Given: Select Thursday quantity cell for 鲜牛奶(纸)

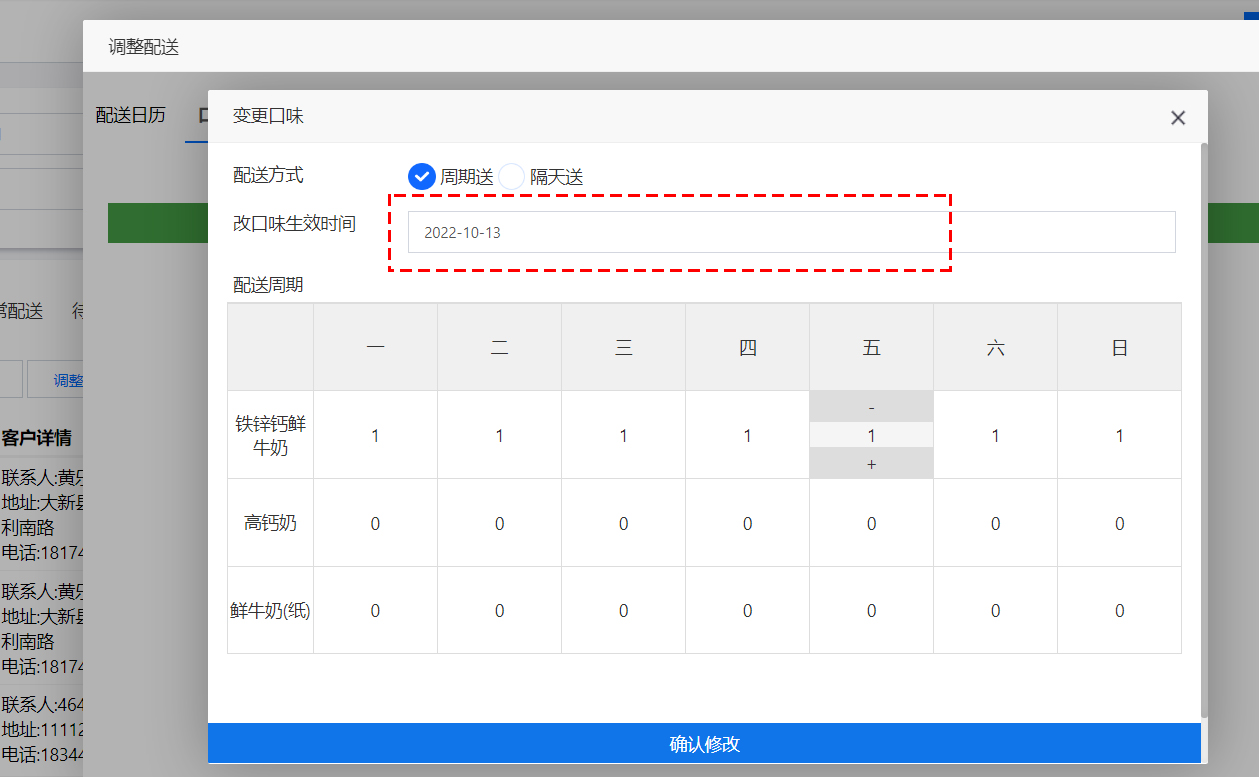Looking at the screenshot, I should pos(747,611).
